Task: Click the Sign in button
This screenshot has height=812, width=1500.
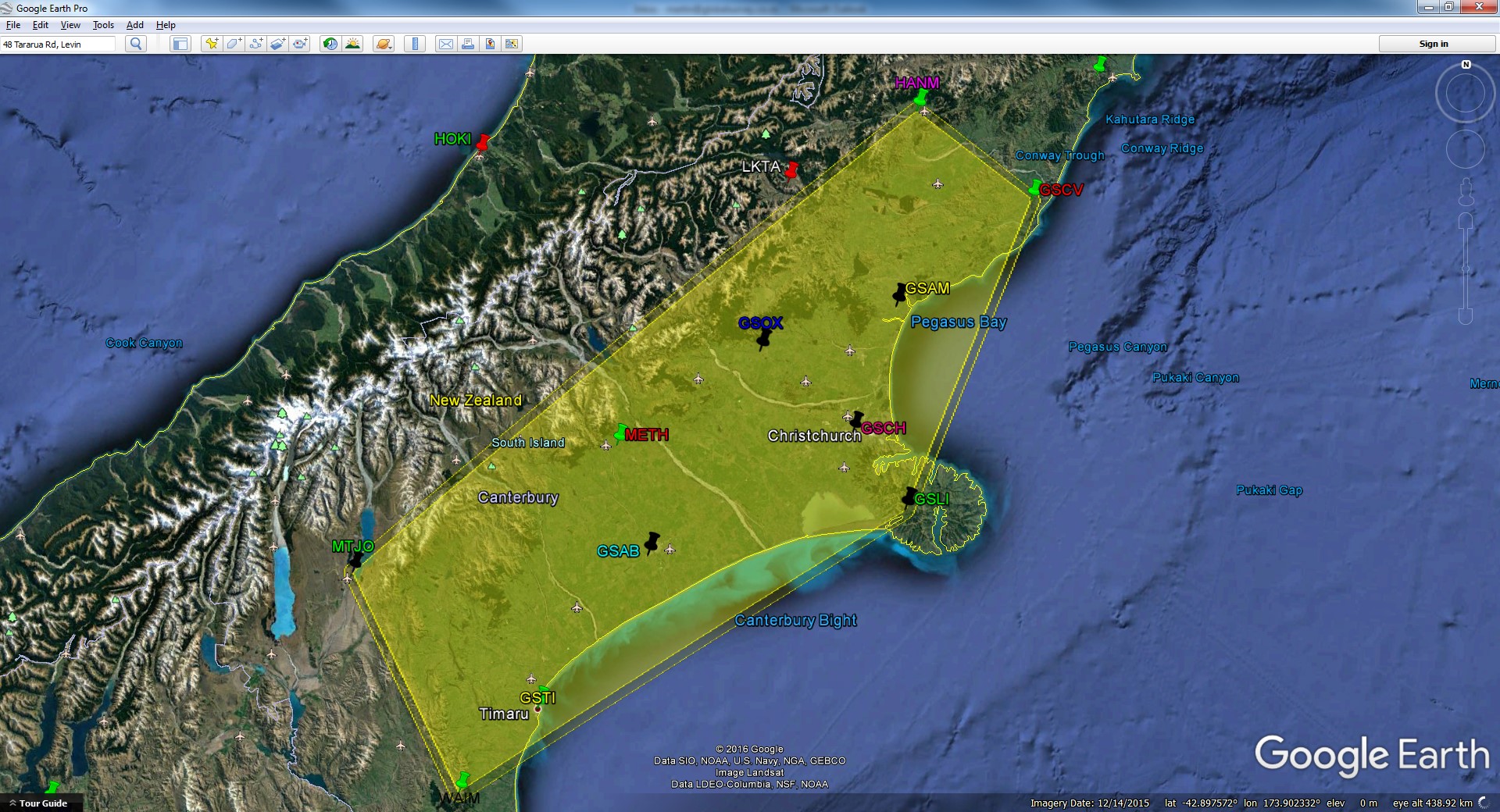Action: pyautogui.click(x=1434, y=44)
